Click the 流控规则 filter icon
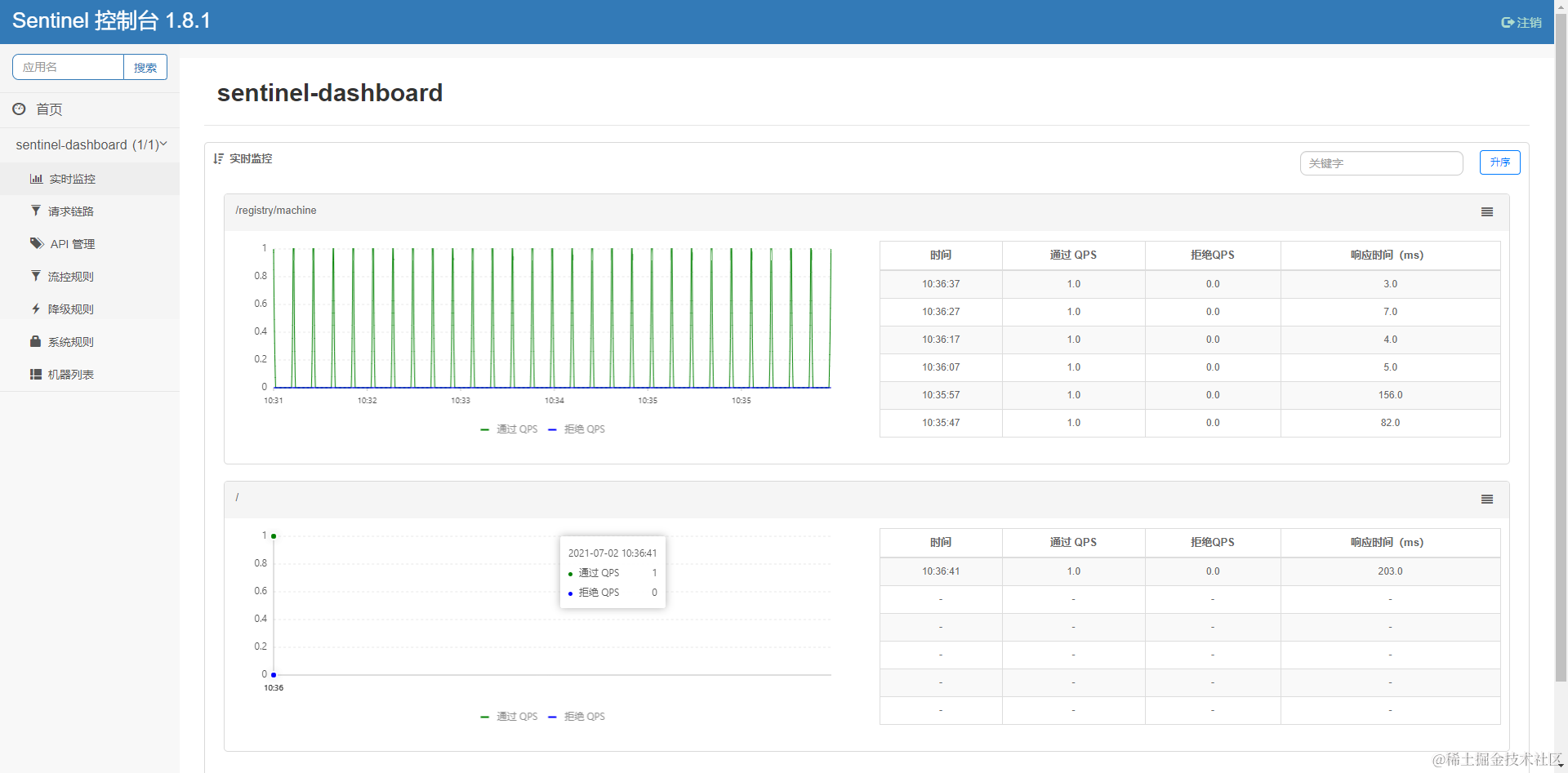 point(36,276)
